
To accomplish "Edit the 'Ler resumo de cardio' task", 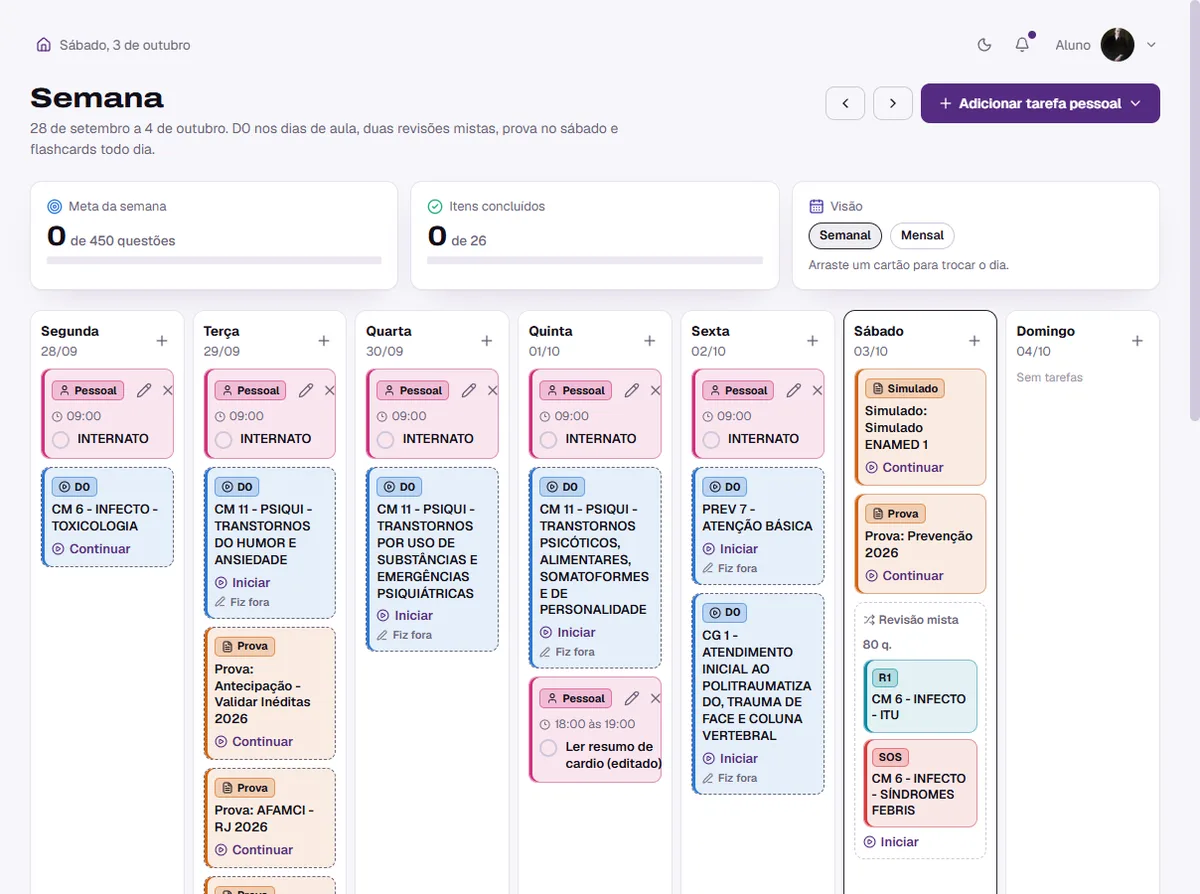I will pos(632,698).
